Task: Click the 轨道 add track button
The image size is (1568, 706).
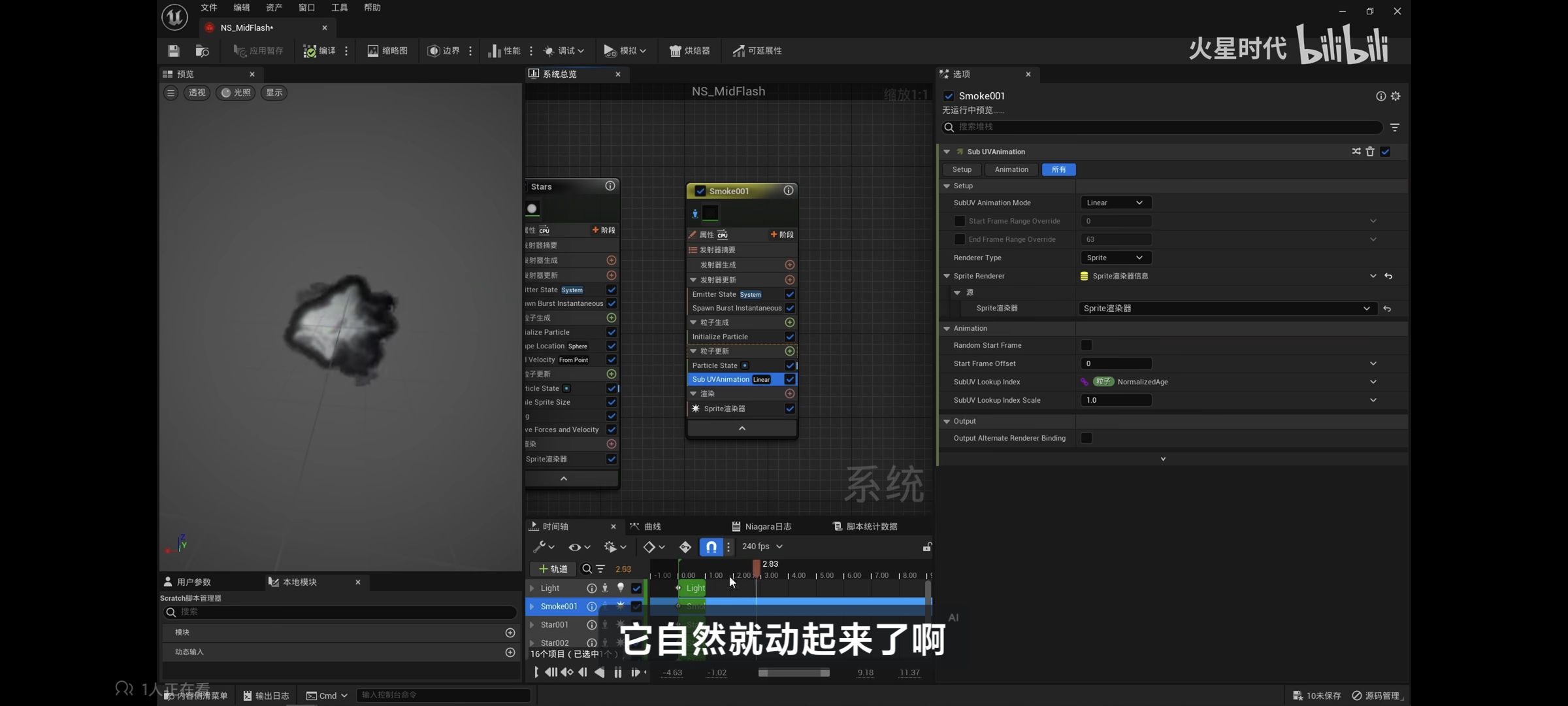Action: [553, 569]
